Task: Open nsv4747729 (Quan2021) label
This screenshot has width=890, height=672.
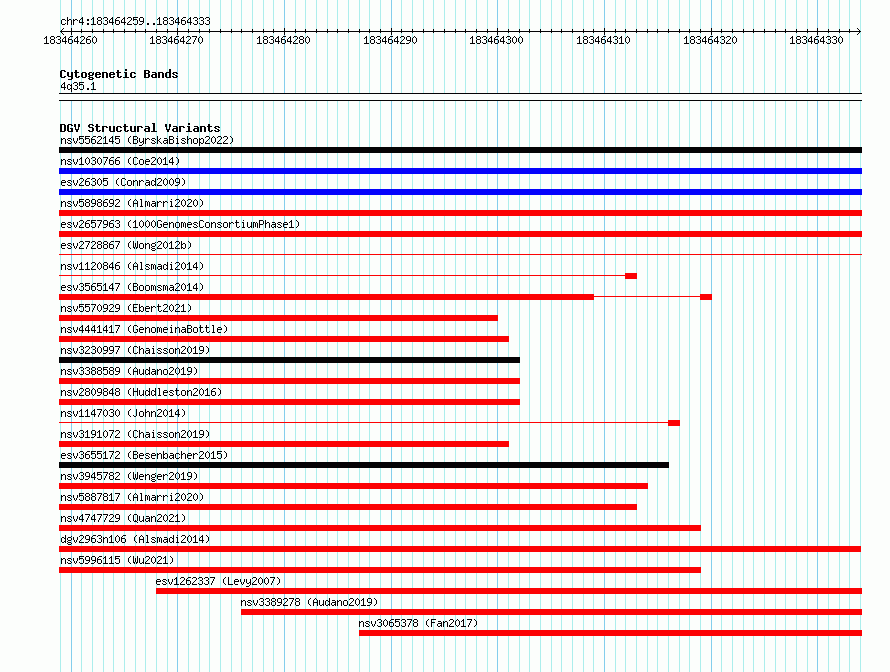Action: (123, 518)
